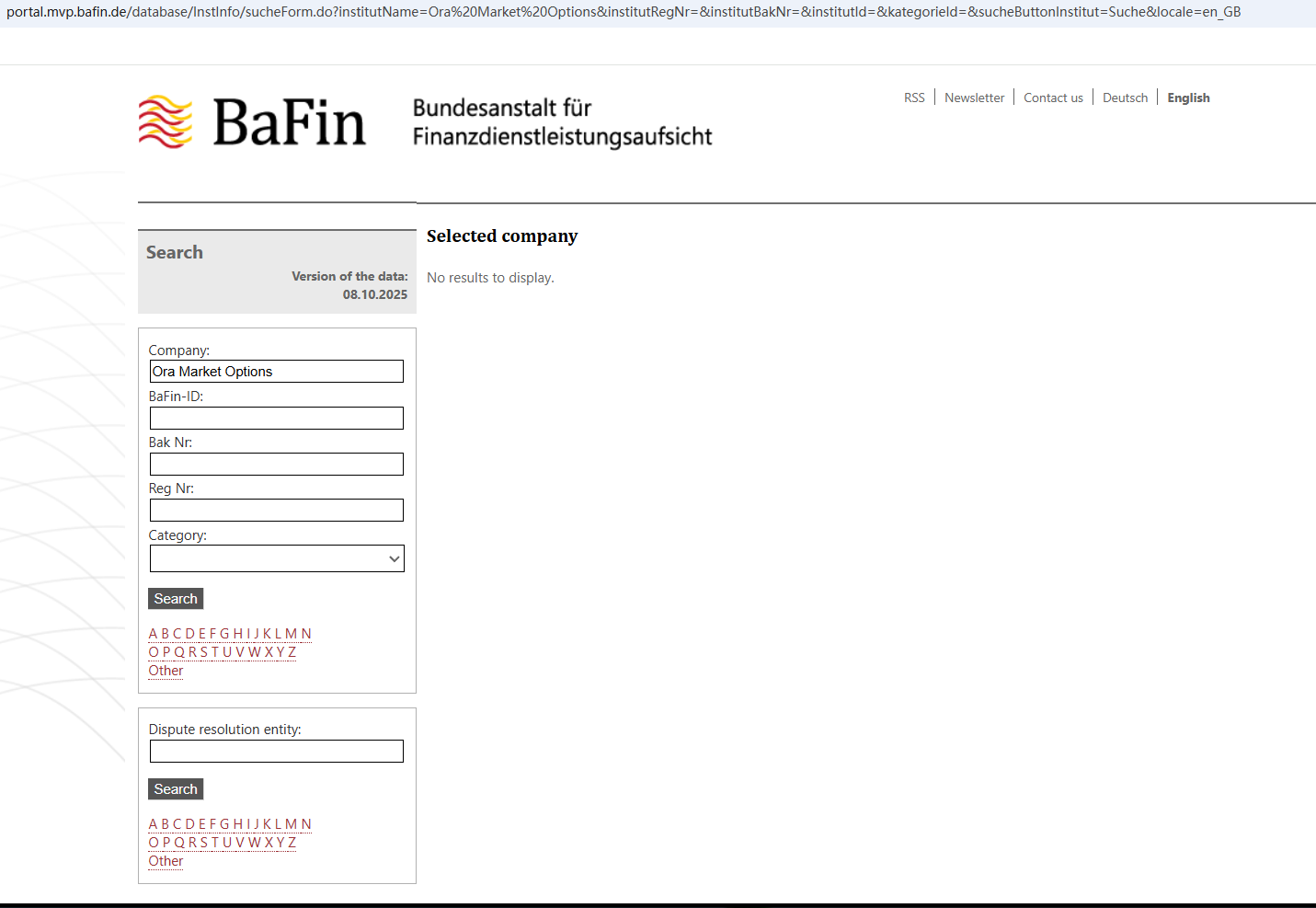Open the RSS feed link
The width and height of the screenshot is (1316, 908).
point(914,98)
